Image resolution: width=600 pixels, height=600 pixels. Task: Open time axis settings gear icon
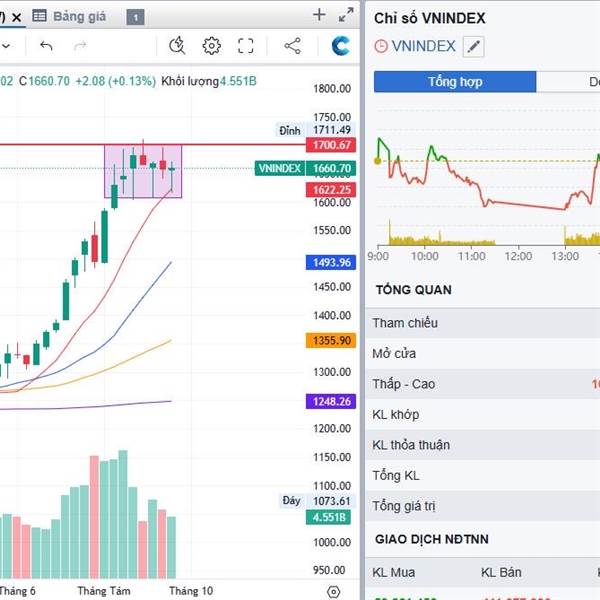pos(333,591)
